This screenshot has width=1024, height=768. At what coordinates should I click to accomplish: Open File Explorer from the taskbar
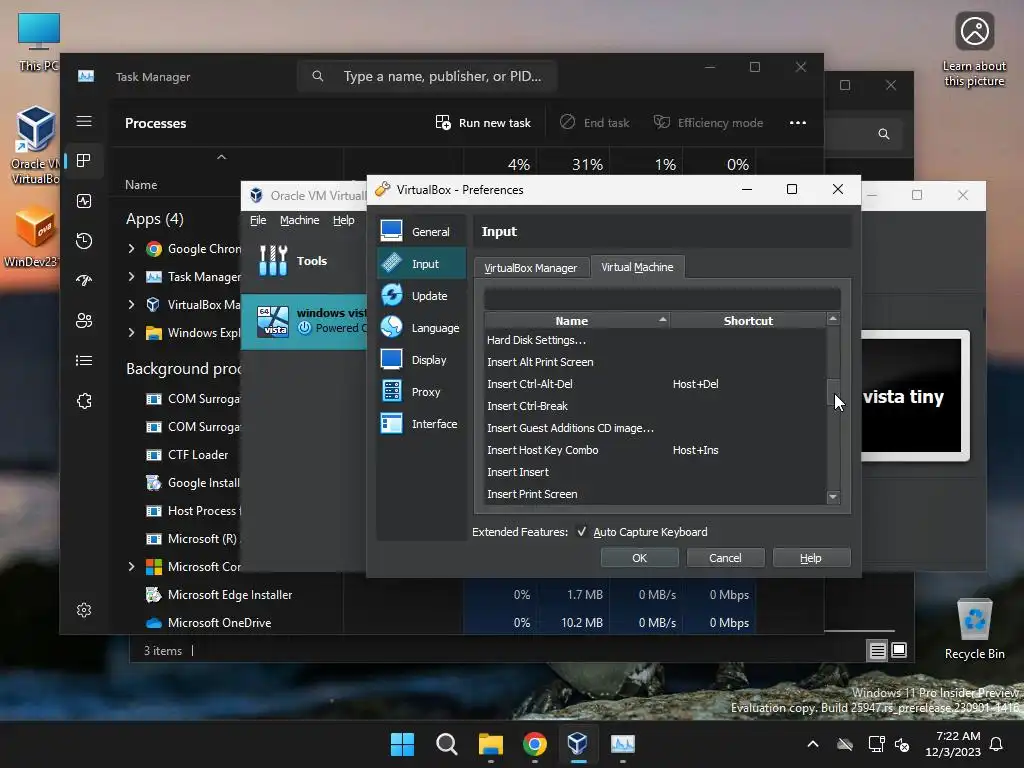point(490,744)
